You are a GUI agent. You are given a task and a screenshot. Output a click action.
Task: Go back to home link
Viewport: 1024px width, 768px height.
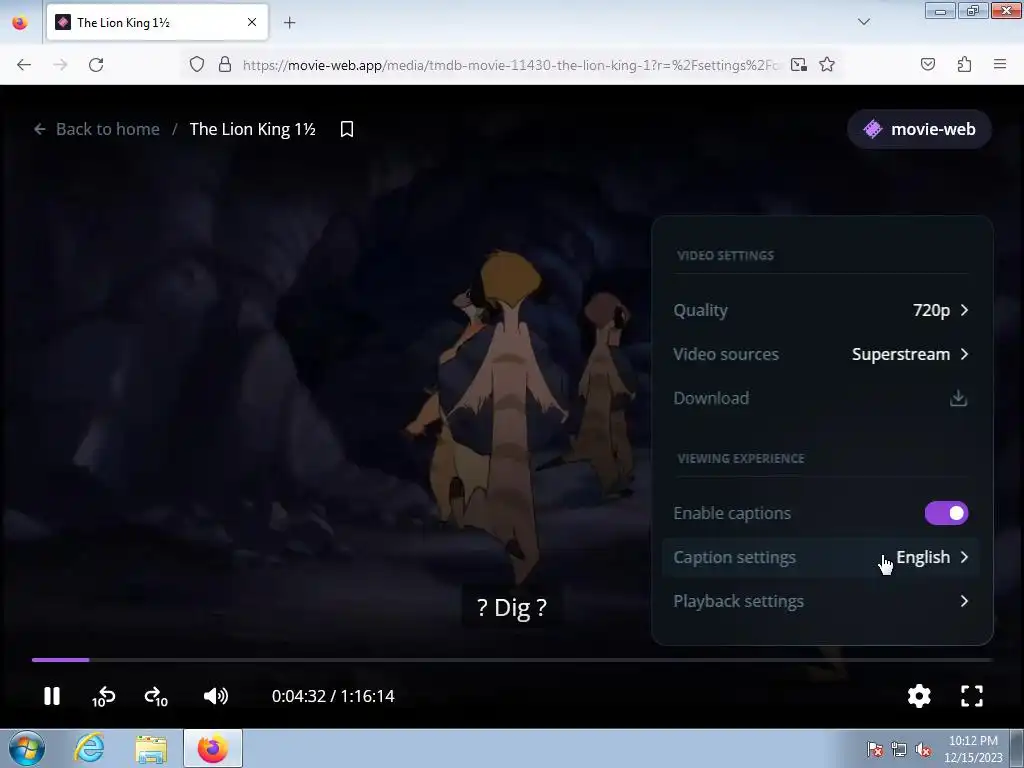pos(97,129)
